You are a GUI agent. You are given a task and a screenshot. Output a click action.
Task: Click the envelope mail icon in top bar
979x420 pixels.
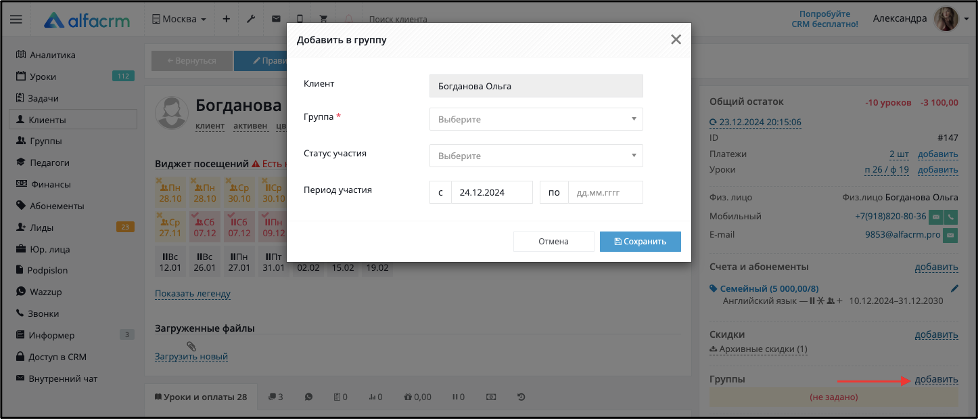[x=275, y=19]
